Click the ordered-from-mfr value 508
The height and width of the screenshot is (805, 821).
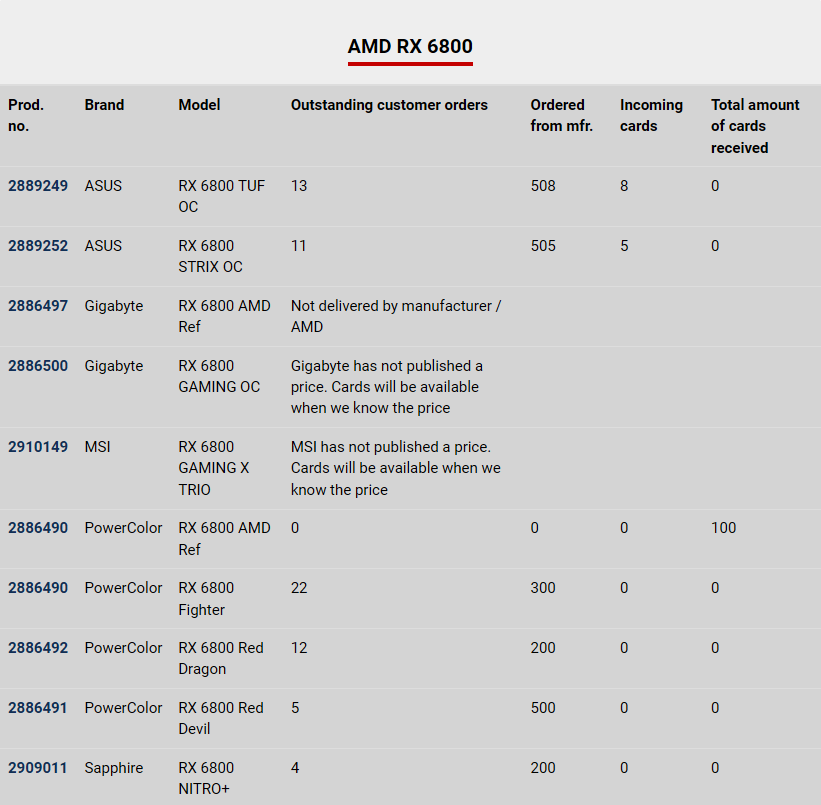(x=542, y=186)
